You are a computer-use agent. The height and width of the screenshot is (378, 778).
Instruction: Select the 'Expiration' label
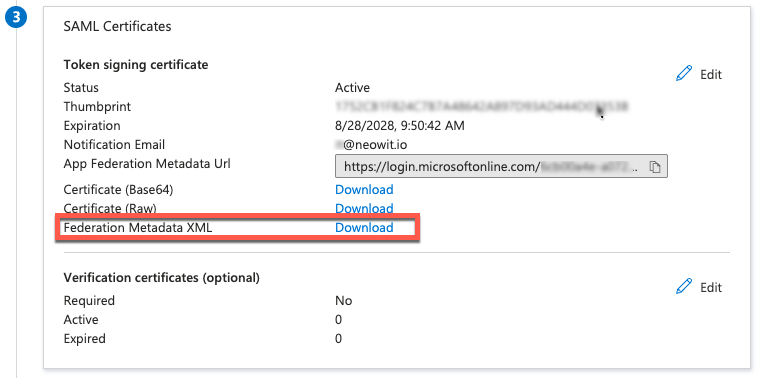(92, 126)
